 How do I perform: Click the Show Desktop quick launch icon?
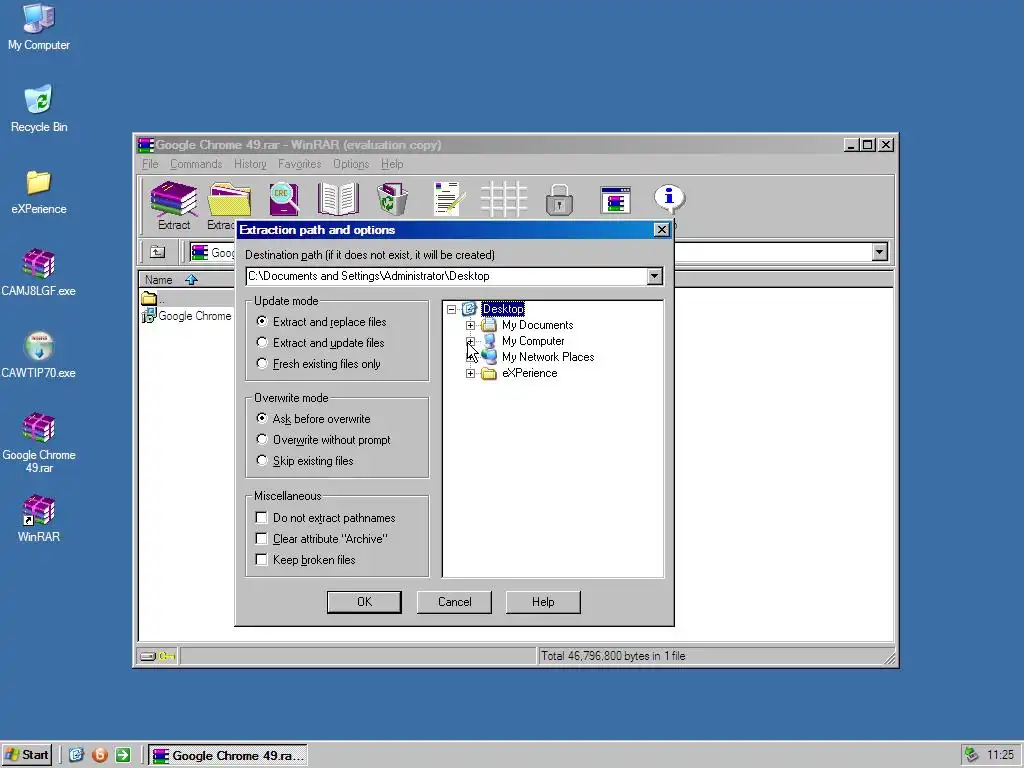coord(76,756)
